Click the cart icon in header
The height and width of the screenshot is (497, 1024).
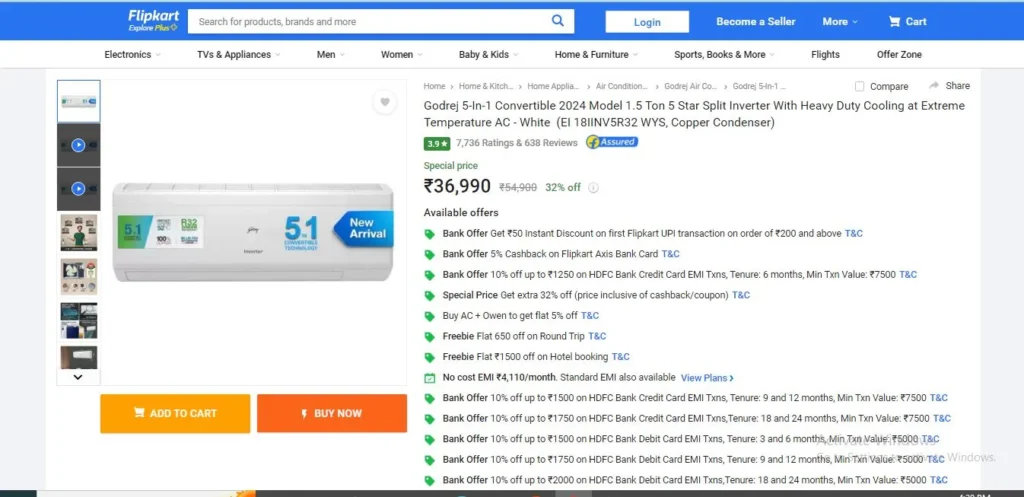click(x=894, y=22)
